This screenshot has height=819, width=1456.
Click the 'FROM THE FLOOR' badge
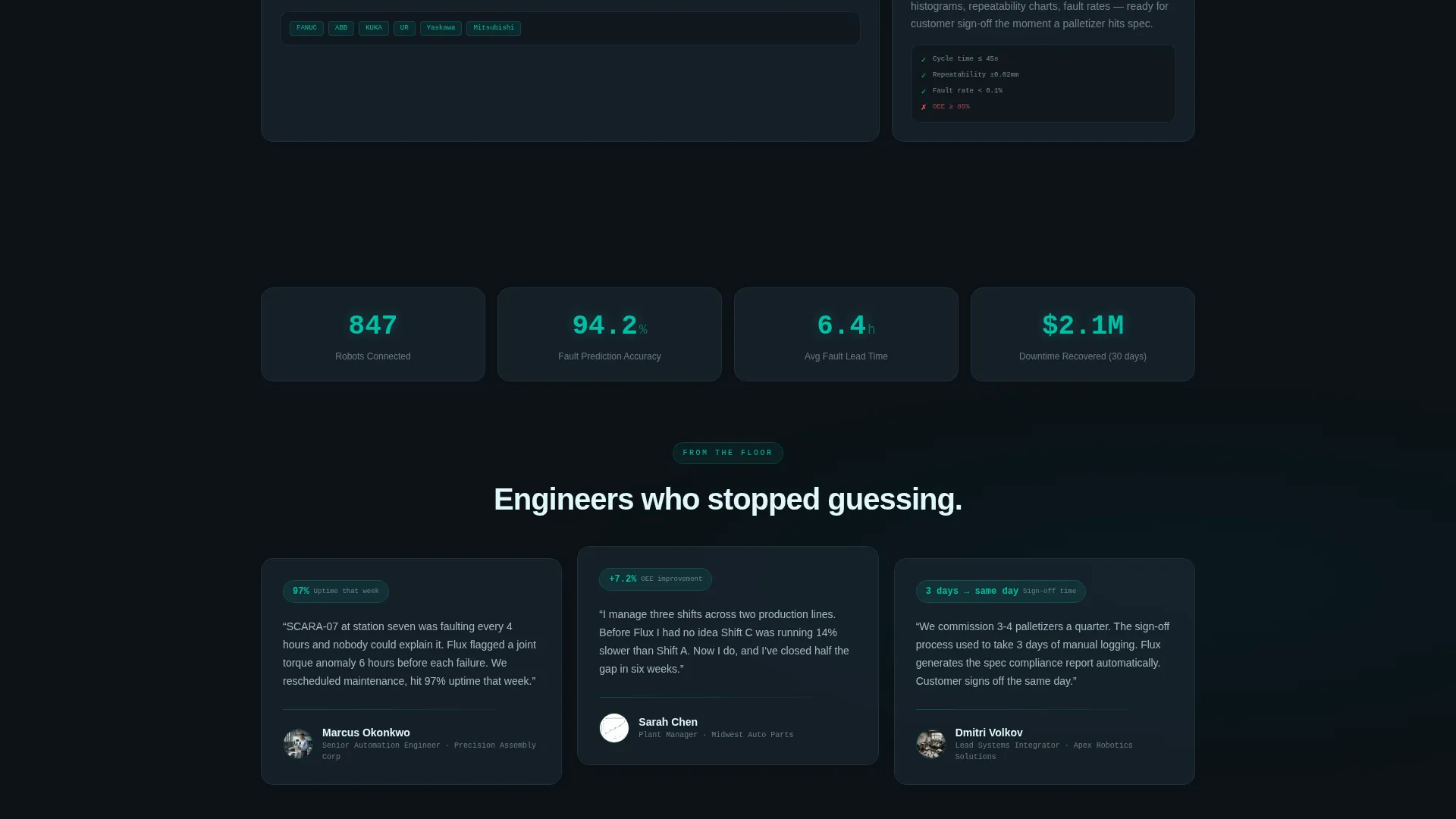click(728, 453)
